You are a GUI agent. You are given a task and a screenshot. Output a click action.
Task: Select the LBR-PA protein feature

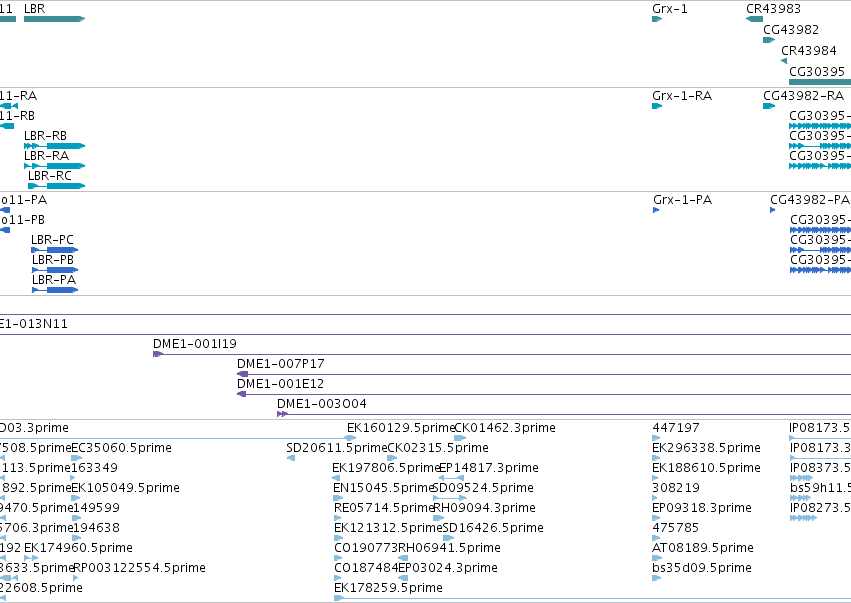pyautogui.click(x=55, y=290)
